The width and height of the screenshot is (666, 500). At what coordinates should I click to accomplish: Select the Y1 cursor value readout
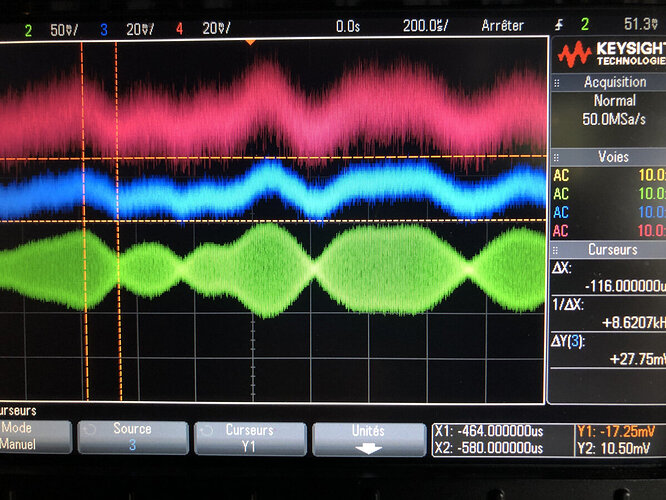coord(616,431)
